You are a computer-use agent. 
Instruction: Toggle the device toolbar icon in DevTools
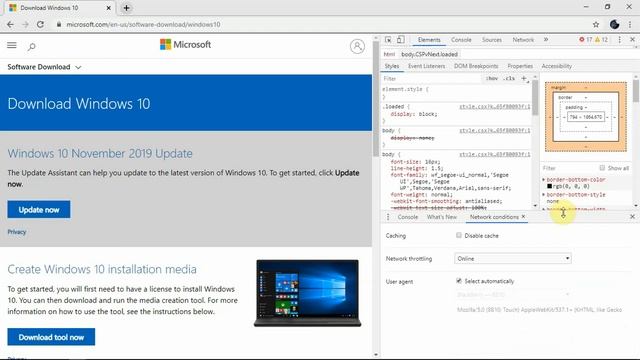(x=400, y=40)
